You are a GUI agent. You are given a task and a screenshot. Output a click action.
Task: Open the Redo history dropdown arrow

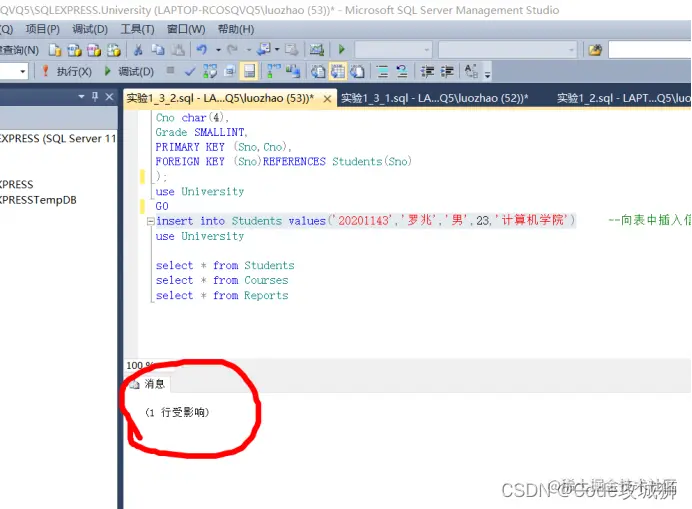pyautogui.click(x=248, y=50)
